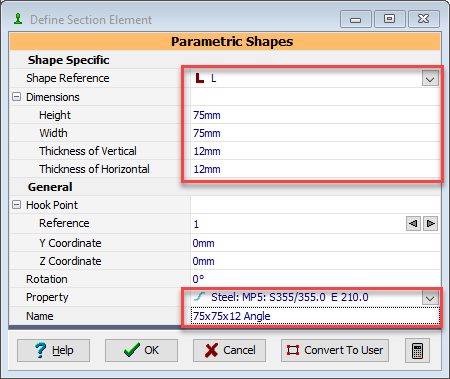Viewport: 450px width, 379px height.
Task: Step Hook Point reference to previous
Action: [413, 223]
